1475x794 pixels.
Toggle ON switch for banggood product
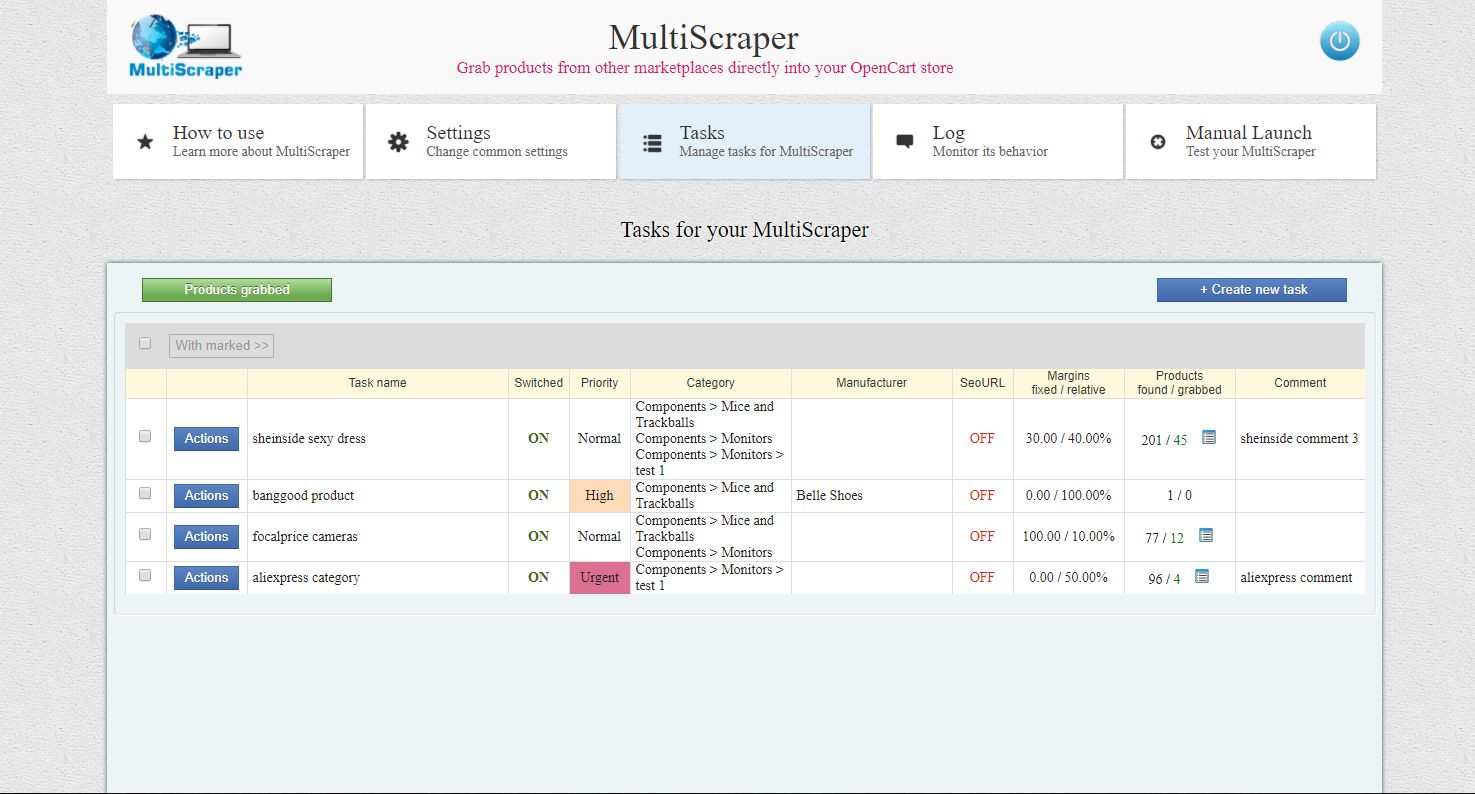tap(538, 495)
